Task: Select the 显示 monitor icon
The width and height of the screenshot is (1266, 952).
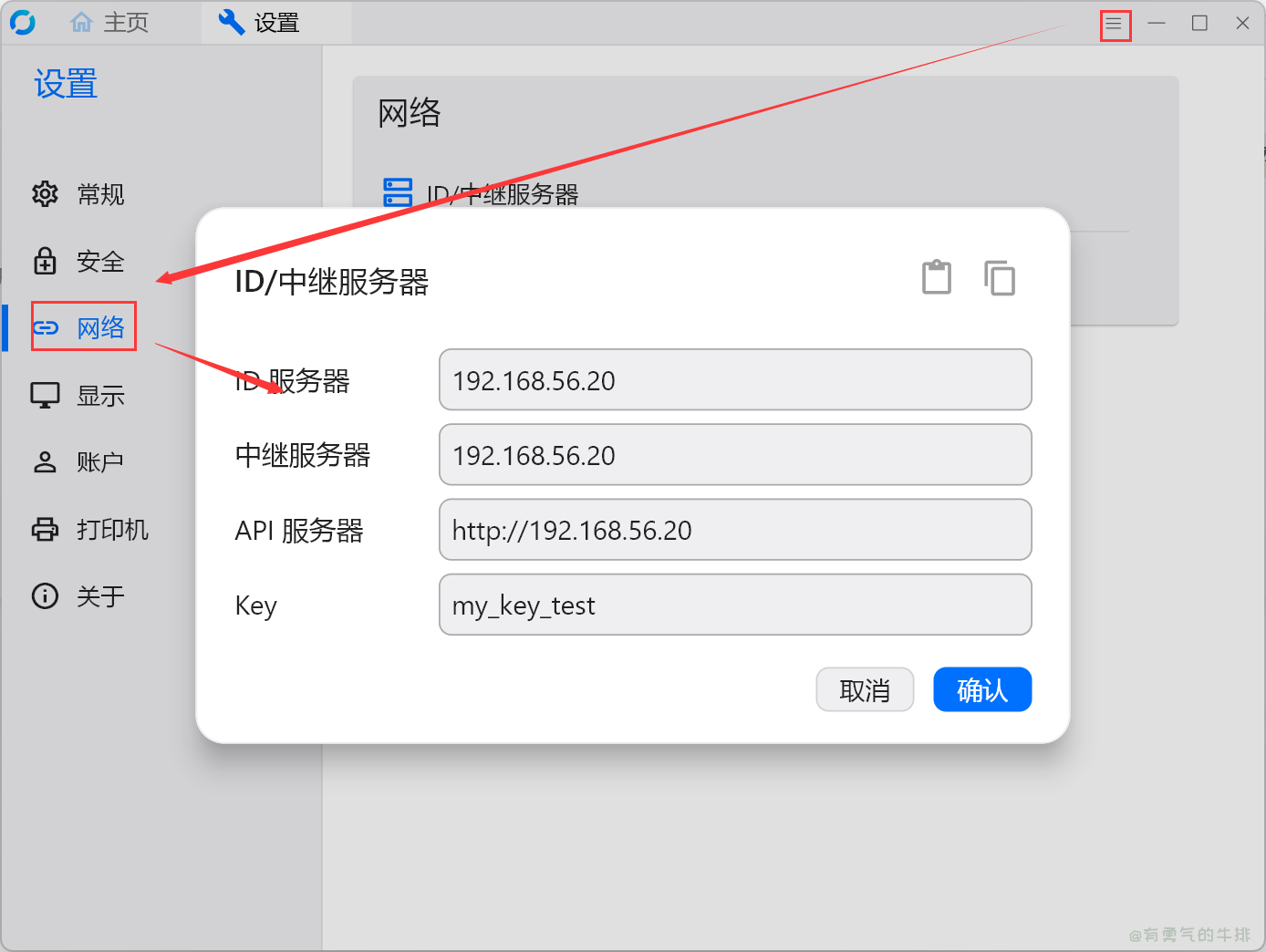Action: click(x=45, y=395)
